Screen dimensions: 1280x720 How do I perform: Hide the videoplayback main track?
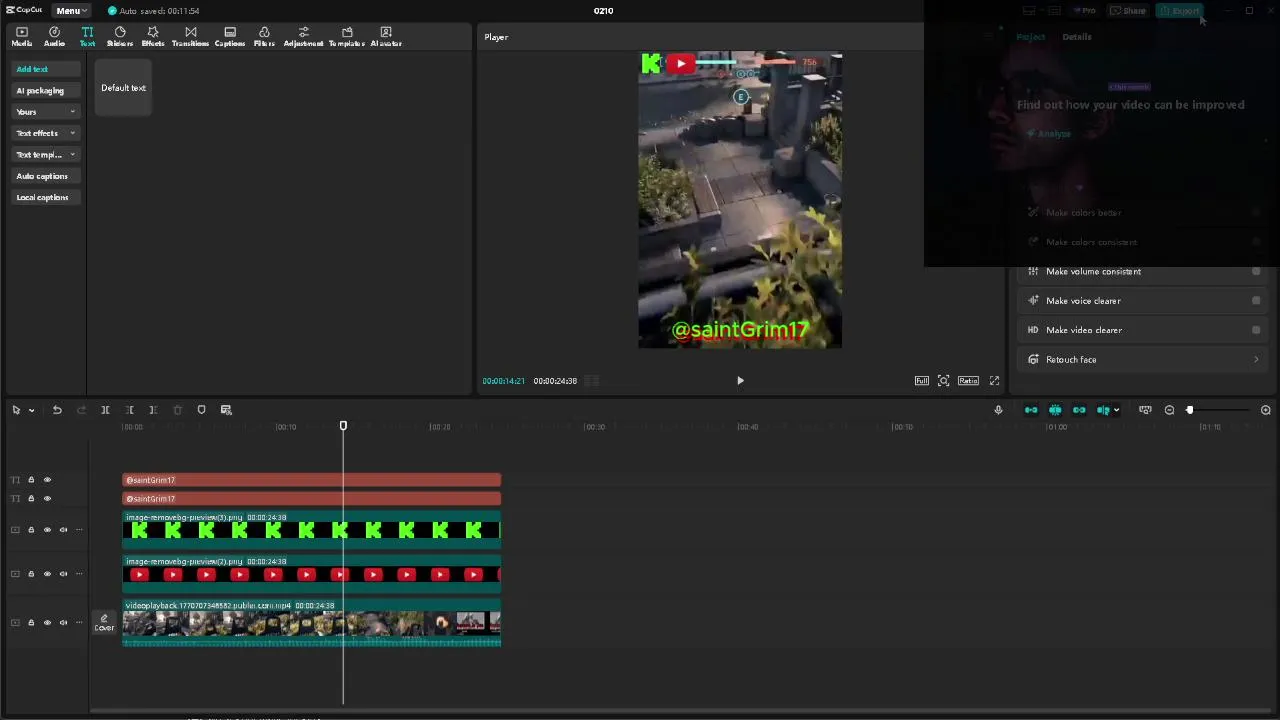(x=47, y=622)
